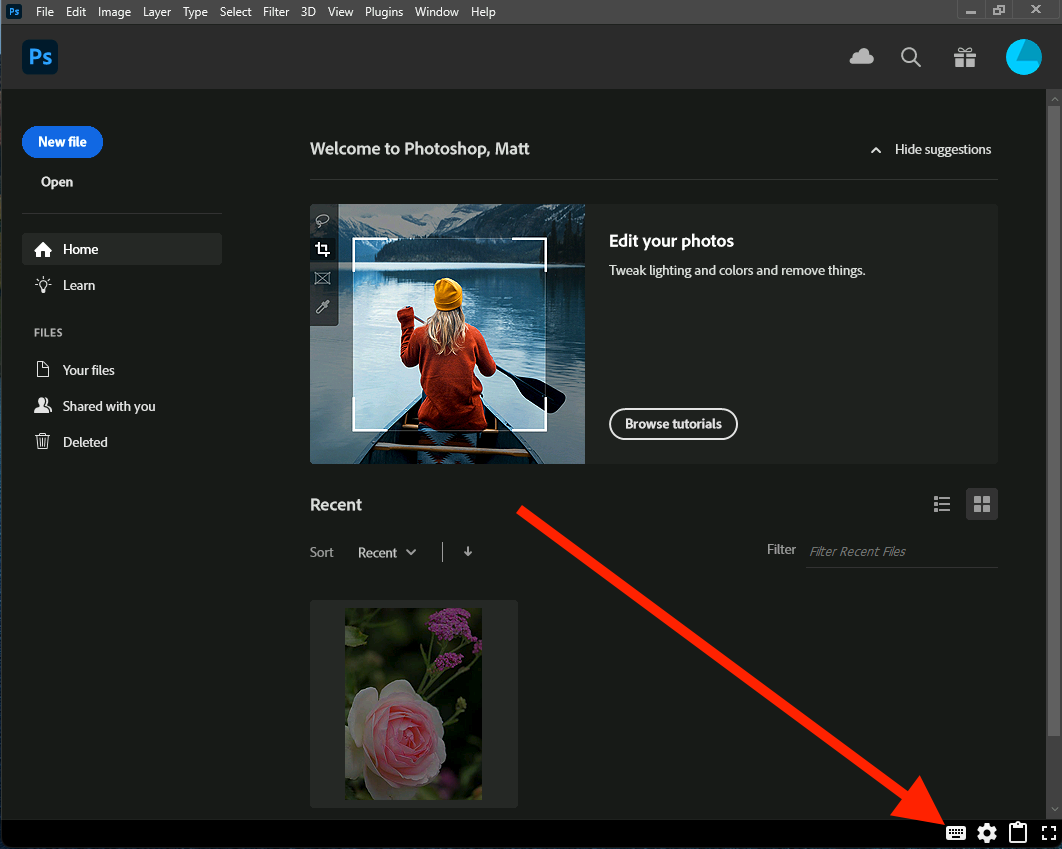Switch recent files to grid view
Image resolution: width=1062 pixels, height=849 pixels.
tap(981, 504)
